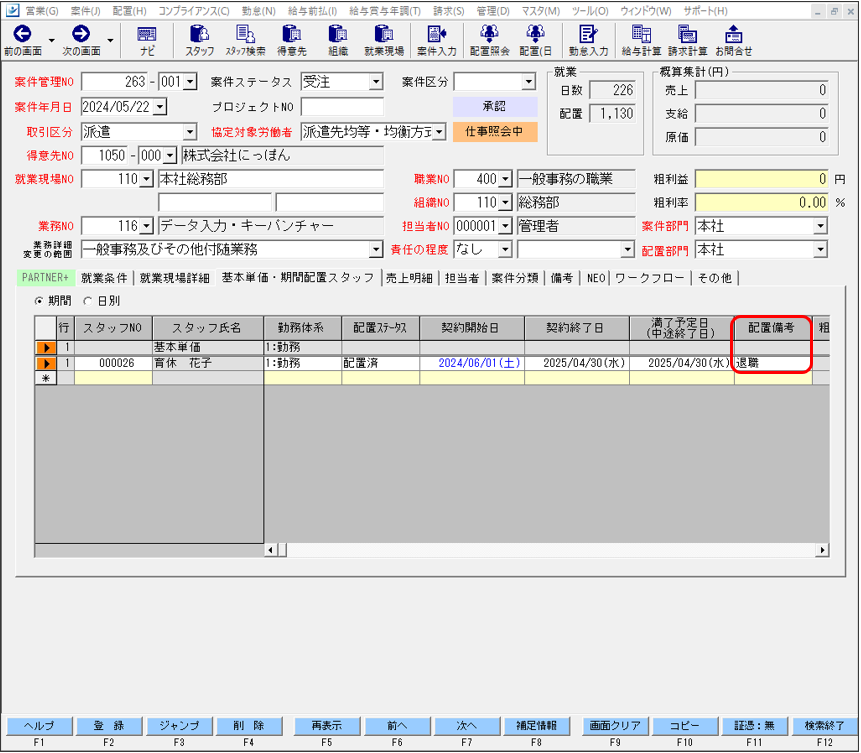The width and height of the screenshot is (861, 753).
Task: Click the 登録 F2 button
Action: coord(109,726)
